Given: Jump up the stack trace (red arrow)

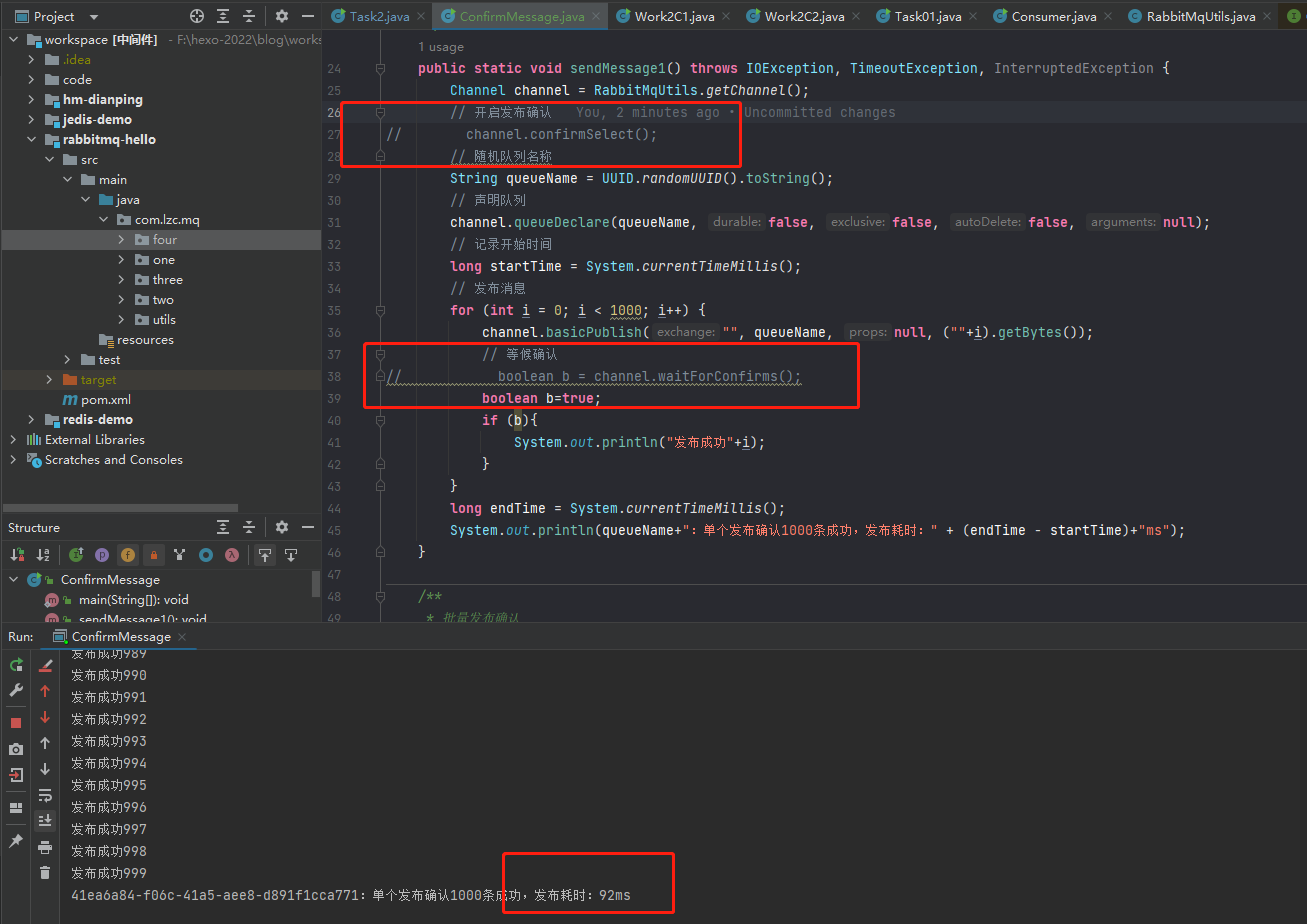Looking at the screenshot, I should [45, 691].
